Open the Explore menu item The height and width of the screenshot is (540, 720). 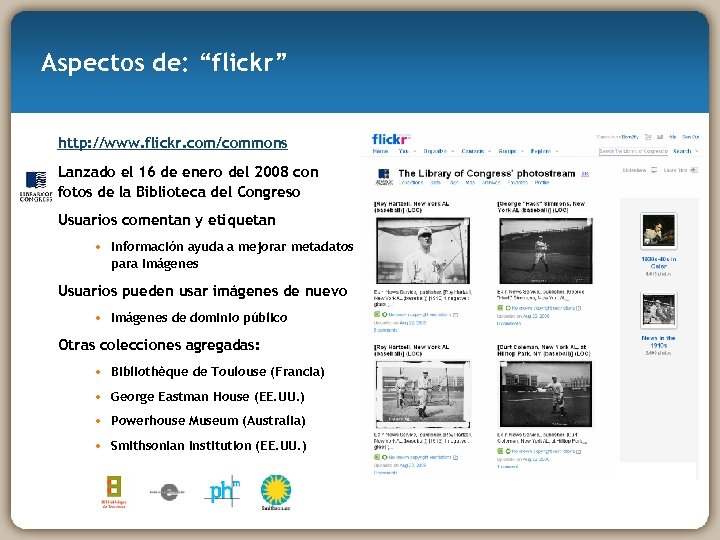pyautogui.click(x=540, y=151)
